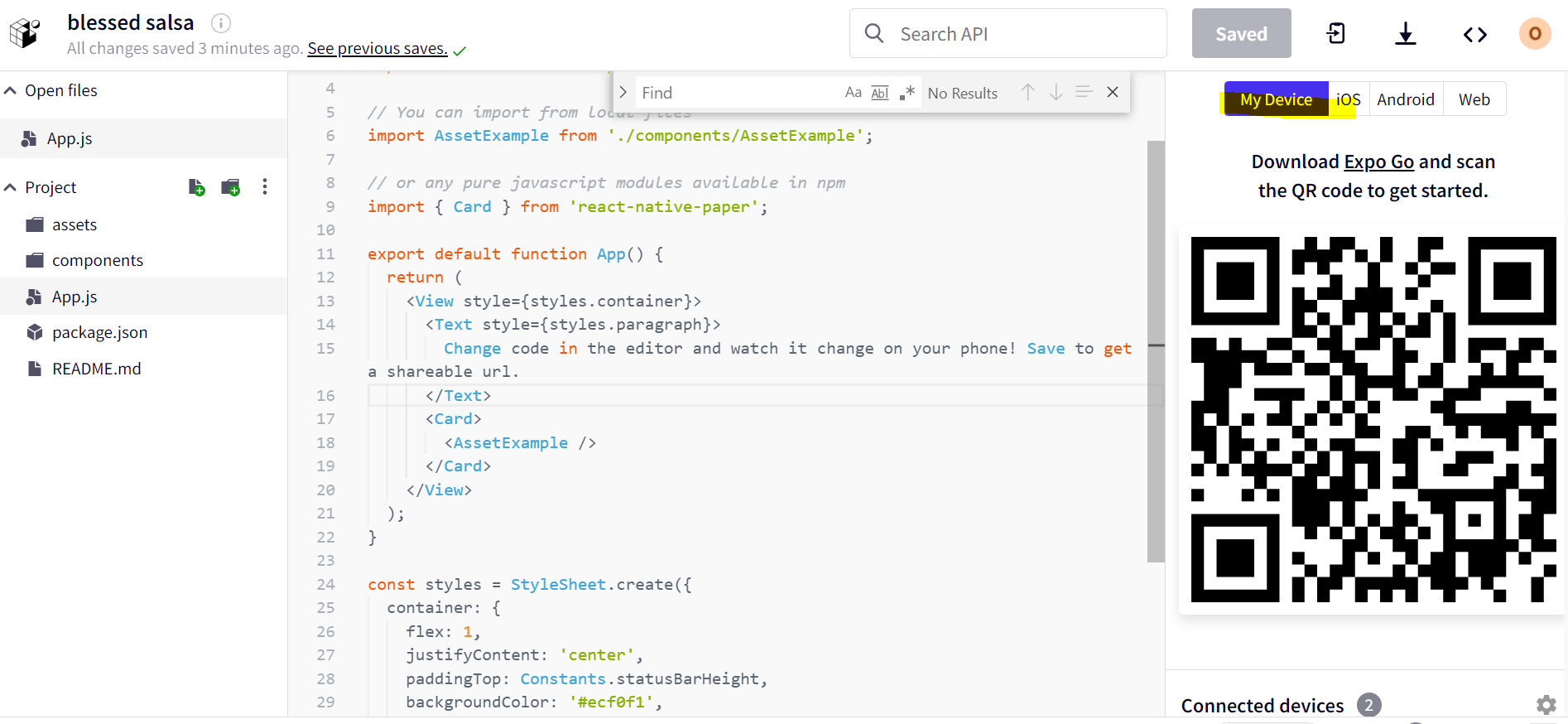This screenshot has width=1568, height=724.
Task: Go to next find match arrow
Action: pos(1056,92)
